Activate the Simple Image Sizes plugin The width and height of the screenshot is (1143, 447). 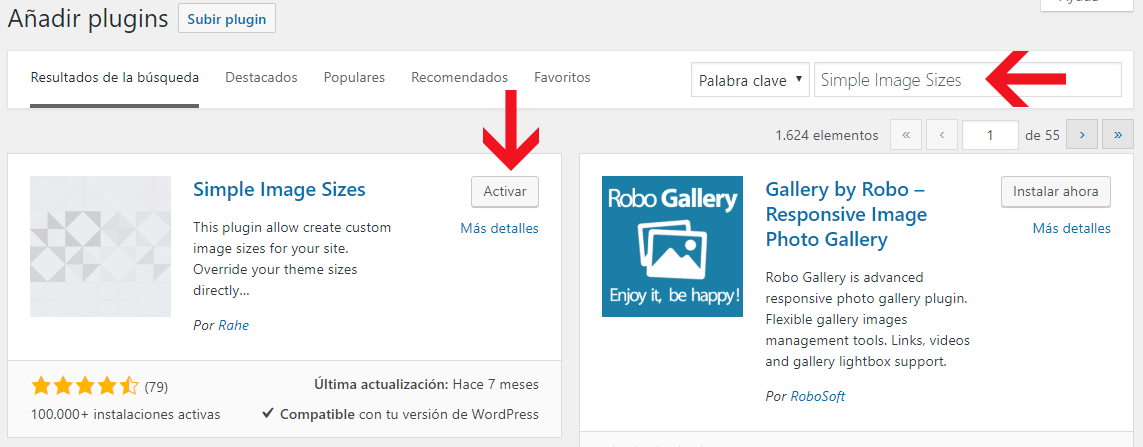pyautogui.click(x=504, y=192)
